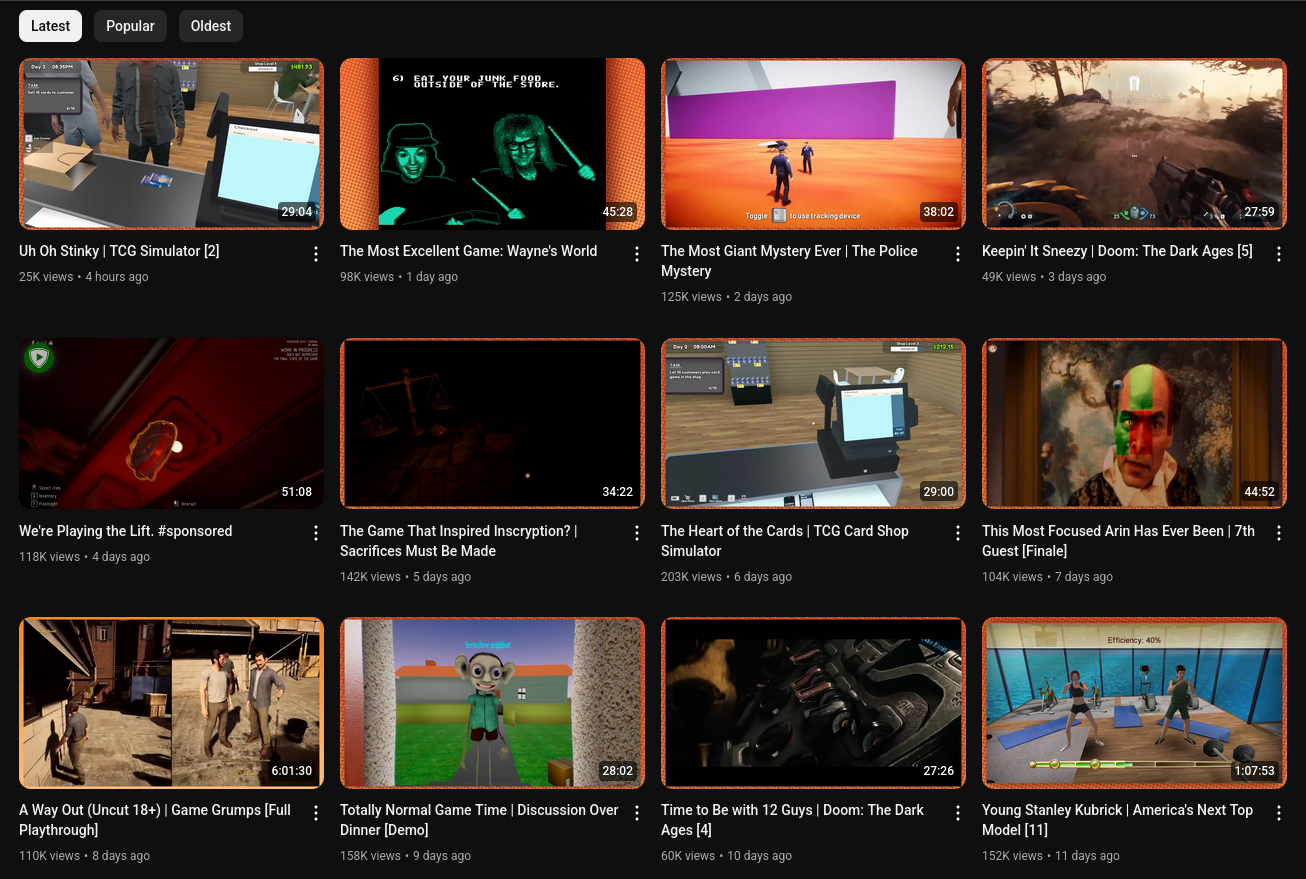Open title We're Playing the Lift. #sponsored
Screen dimensions: 1306x879
[x=125, y=531]
